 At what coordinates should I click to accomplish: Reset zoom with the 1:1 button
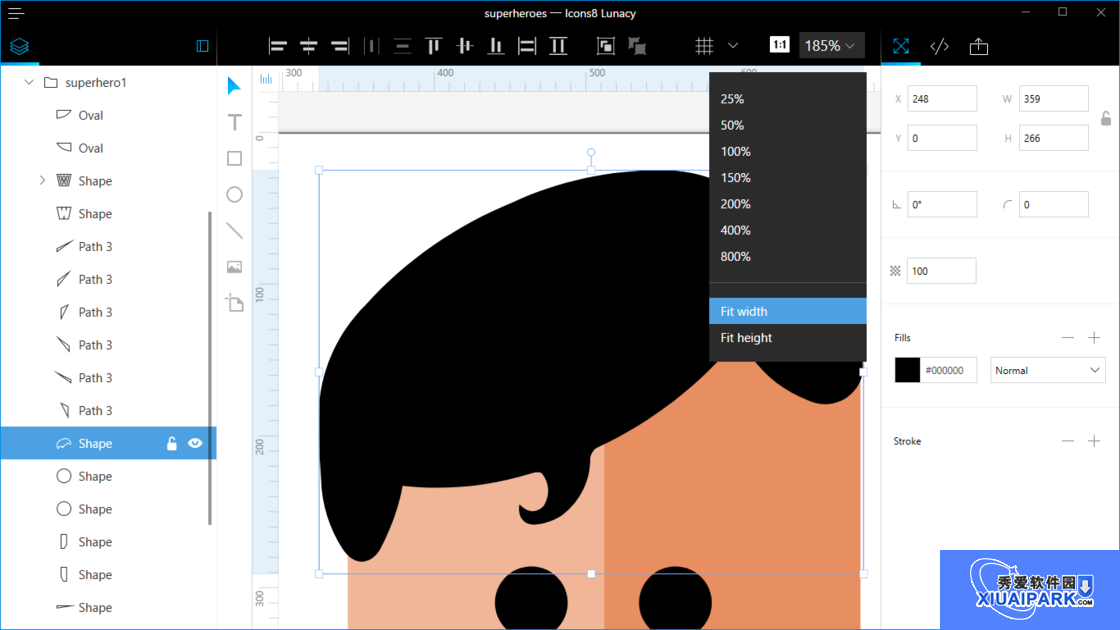pos(779,45)
